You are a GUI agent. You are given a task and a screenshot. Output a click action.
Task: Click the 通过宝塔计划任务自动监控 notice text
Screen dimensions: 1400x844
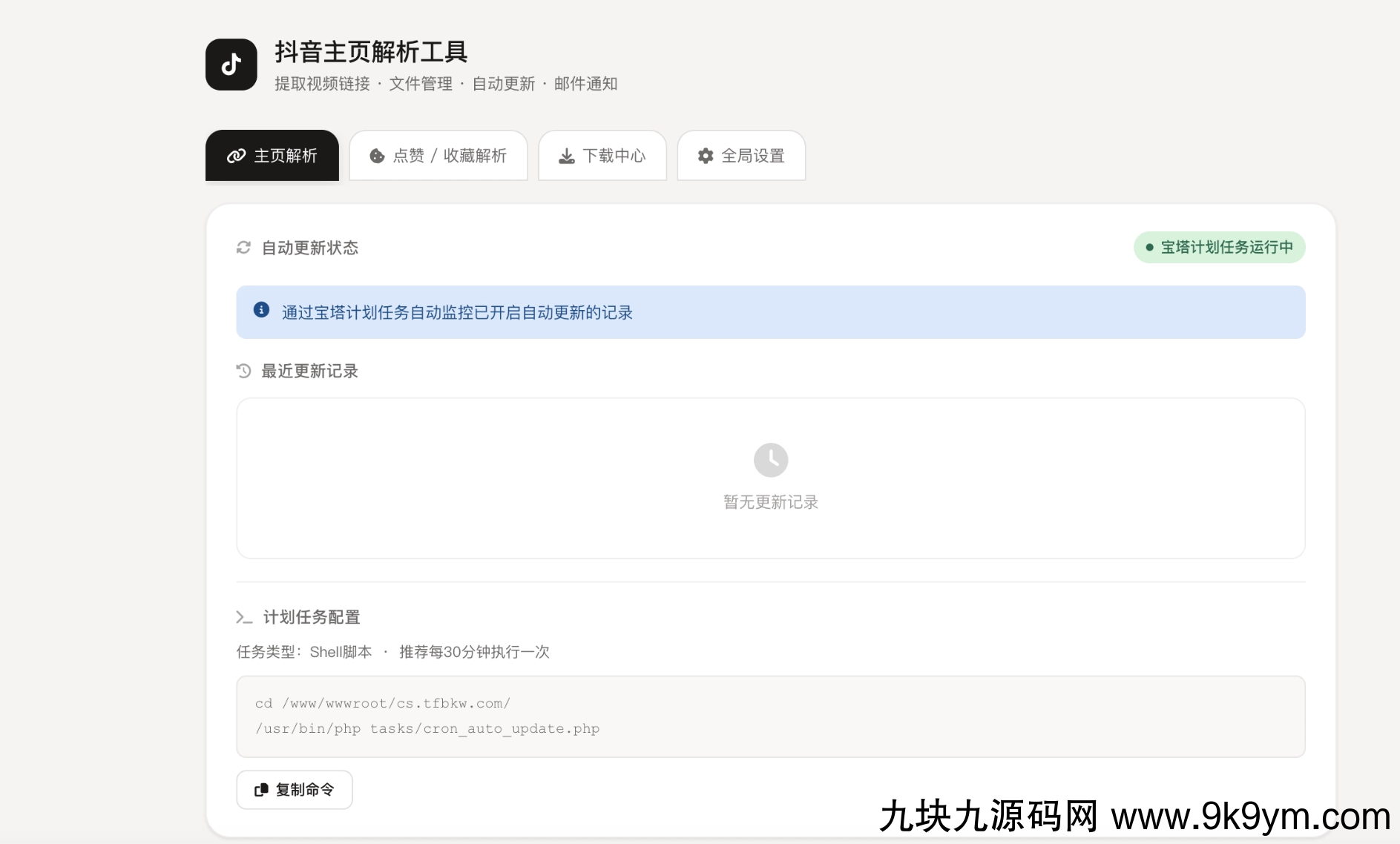click(457, 313)
